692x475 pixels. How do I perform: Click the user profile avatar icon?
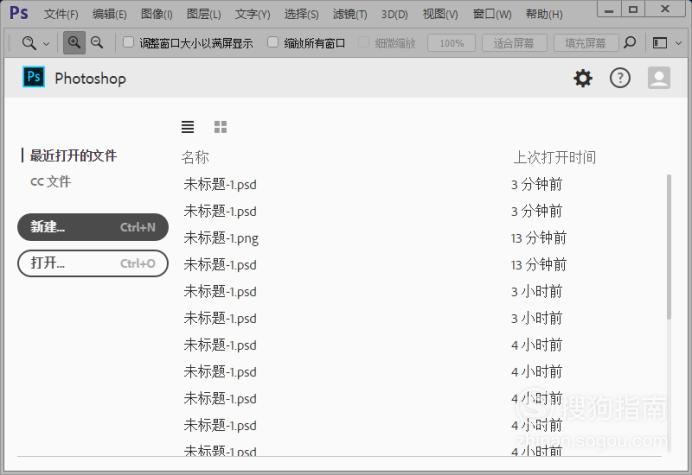tap(659, 78)
